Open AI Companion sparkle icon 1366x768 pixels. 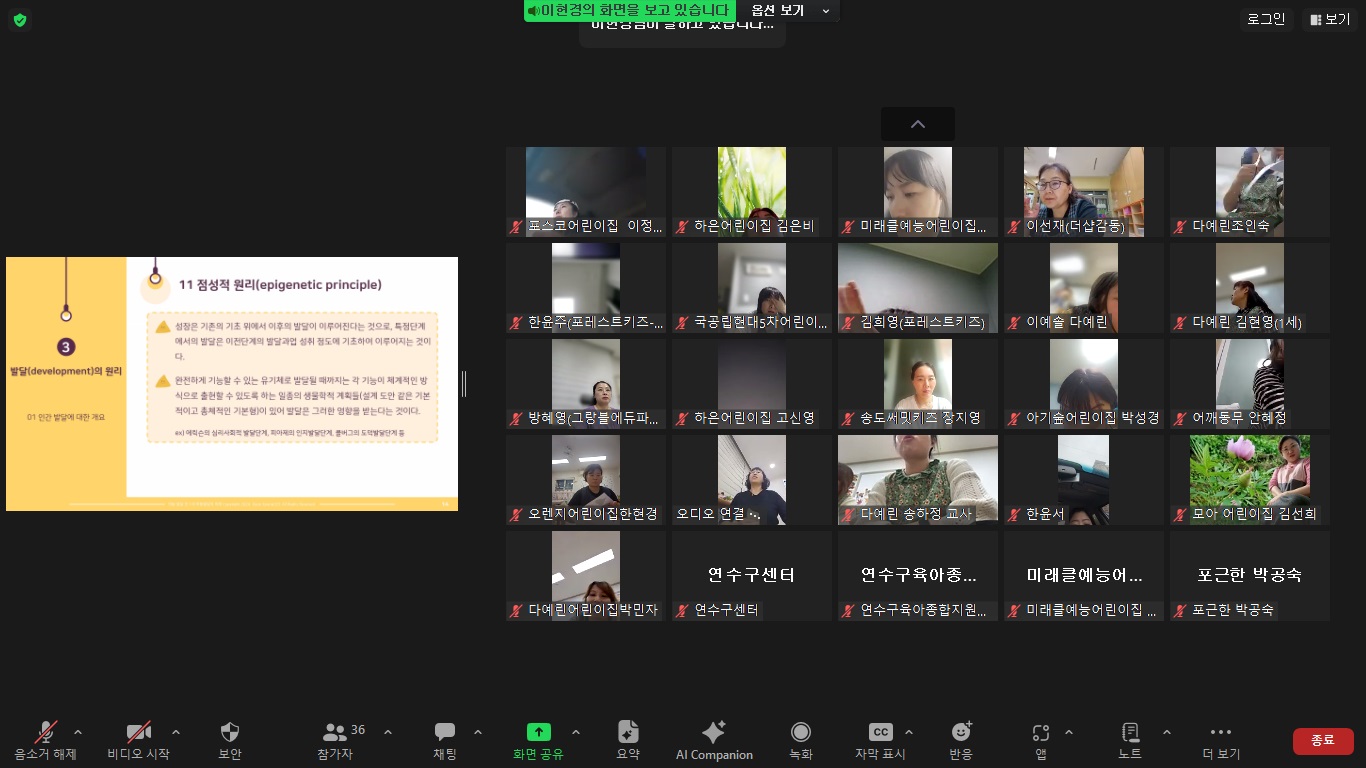click(714, 732)
